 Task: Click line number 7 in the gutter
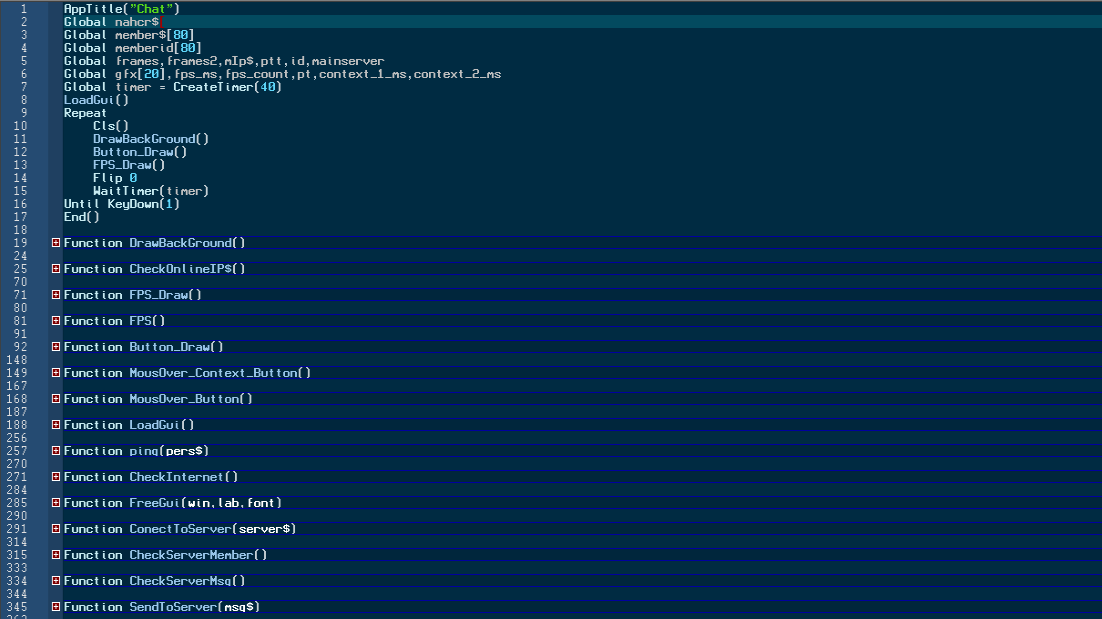(x=22, y=87)
